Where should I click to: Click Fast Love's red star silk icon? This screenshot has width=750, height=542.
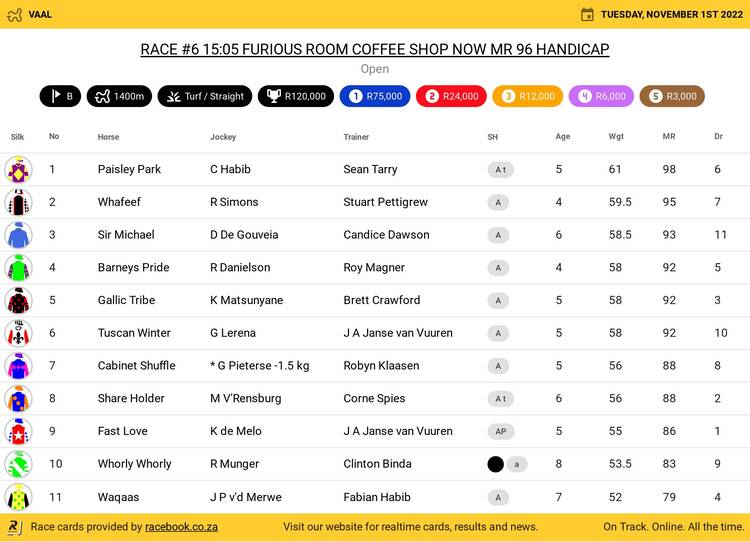(18, 431)
